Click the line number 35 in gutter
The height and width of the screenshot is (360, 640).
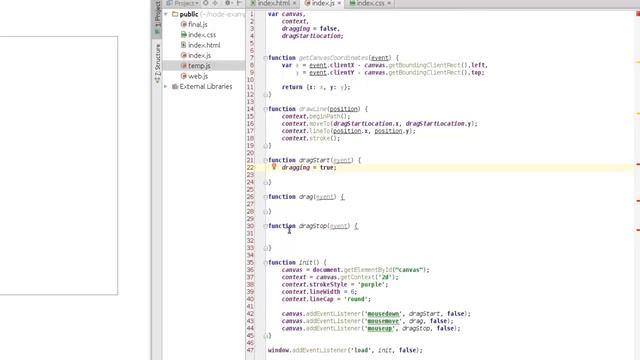pos(250,262)
